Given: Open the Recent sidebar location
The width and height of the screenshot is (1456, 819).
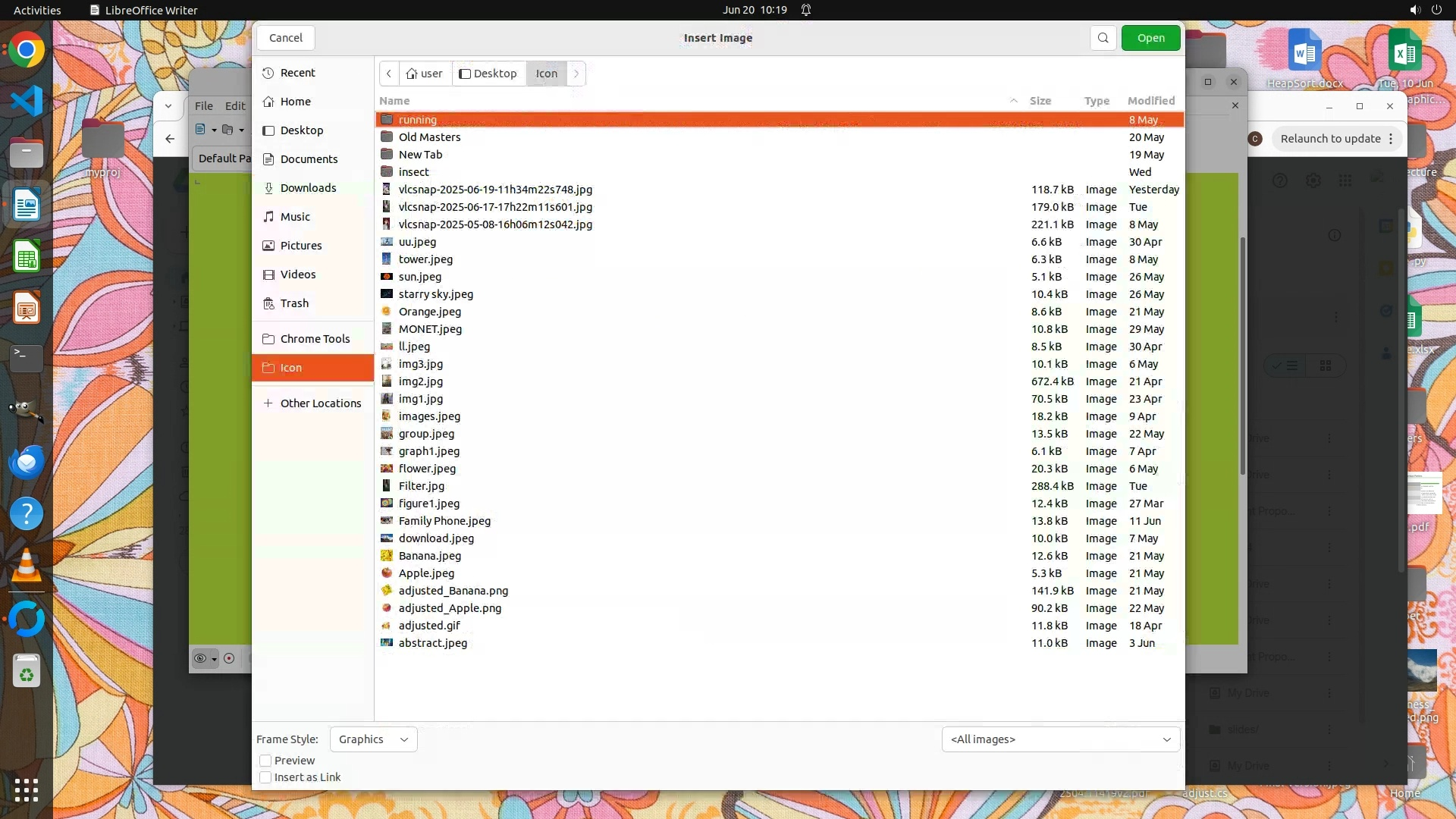Looking at the screenshot, I should [297, 73].
